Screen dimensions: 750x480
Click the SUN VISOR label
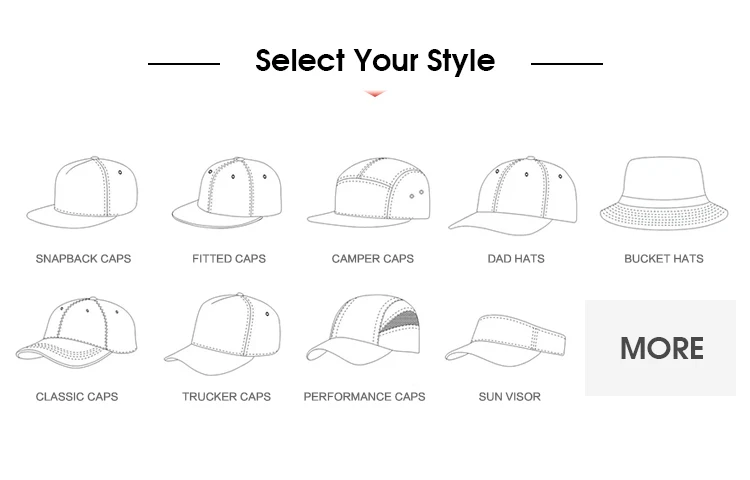[510, 397]
